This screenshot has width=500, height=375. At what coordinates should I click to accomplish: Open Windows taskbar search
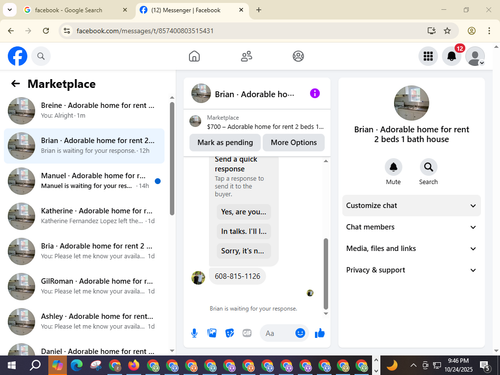tap(35, 366)
